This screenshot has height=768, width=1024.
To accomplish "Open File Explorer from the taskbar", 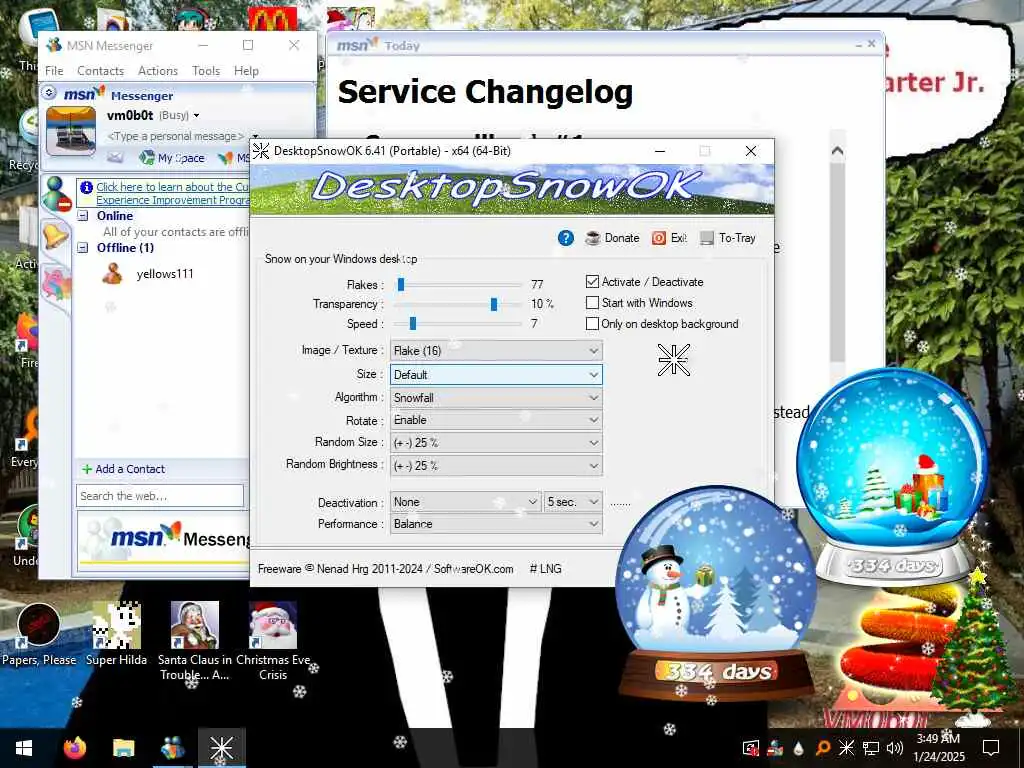I will 123,748.
